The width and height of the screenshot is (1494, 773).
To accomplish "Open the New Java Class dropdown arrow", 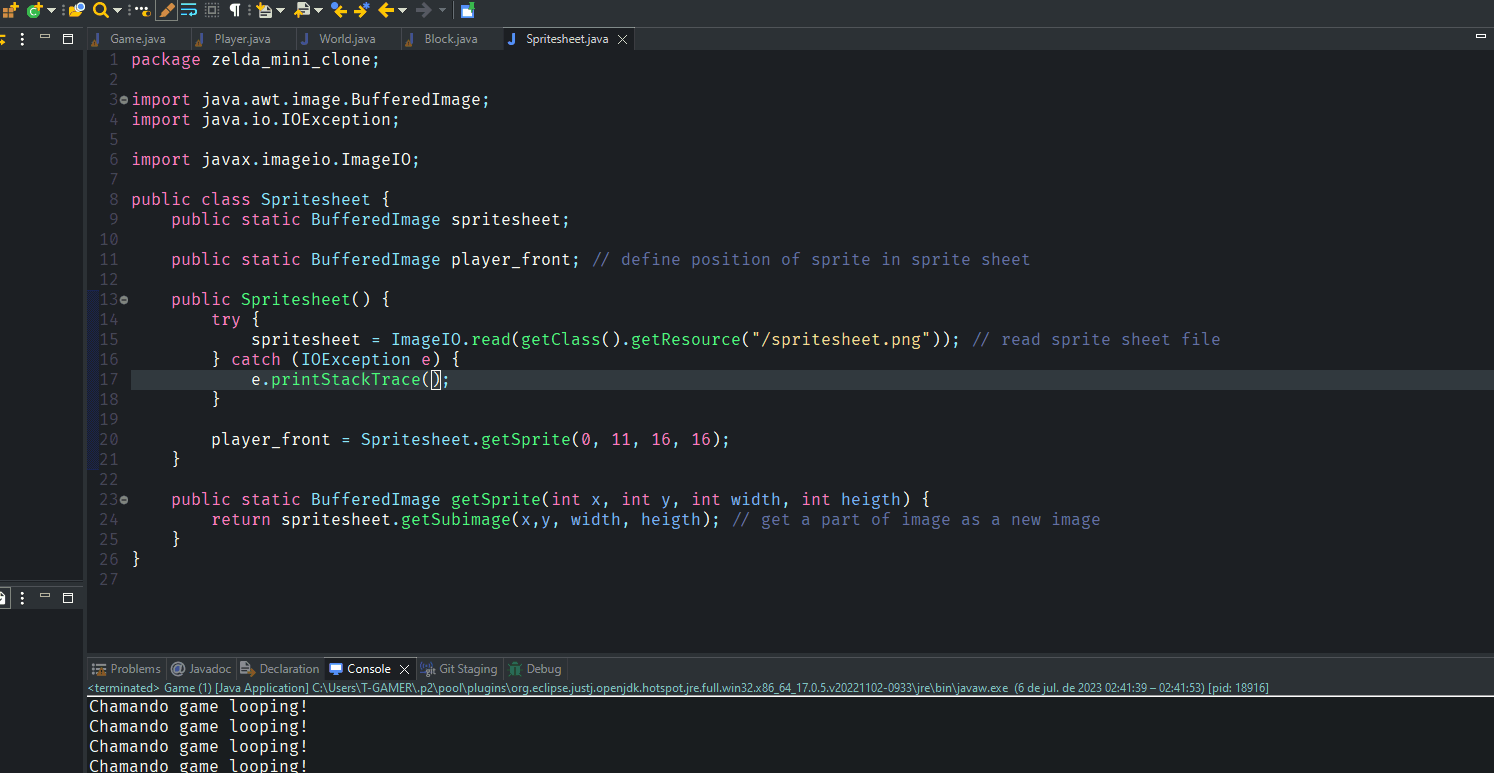I will (x=51, y=10).
